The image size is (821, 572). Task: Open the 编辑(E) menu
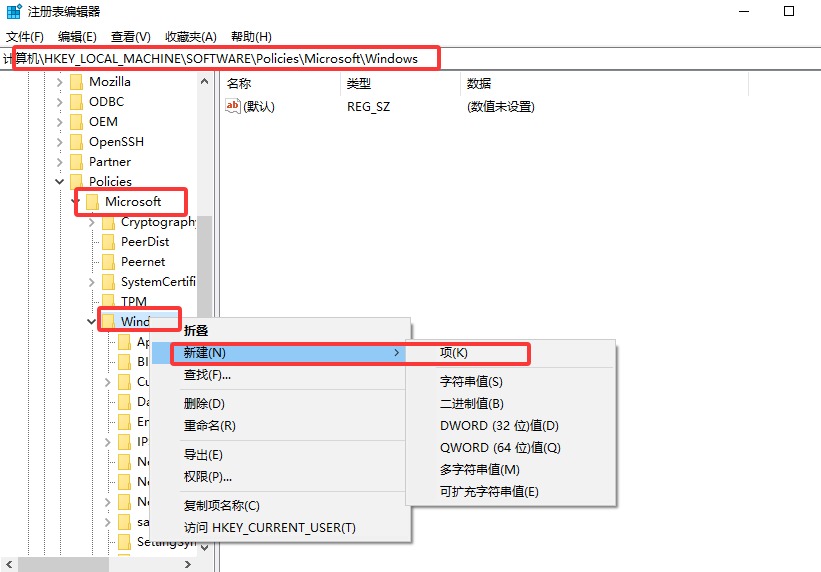(x=77, y=37)
